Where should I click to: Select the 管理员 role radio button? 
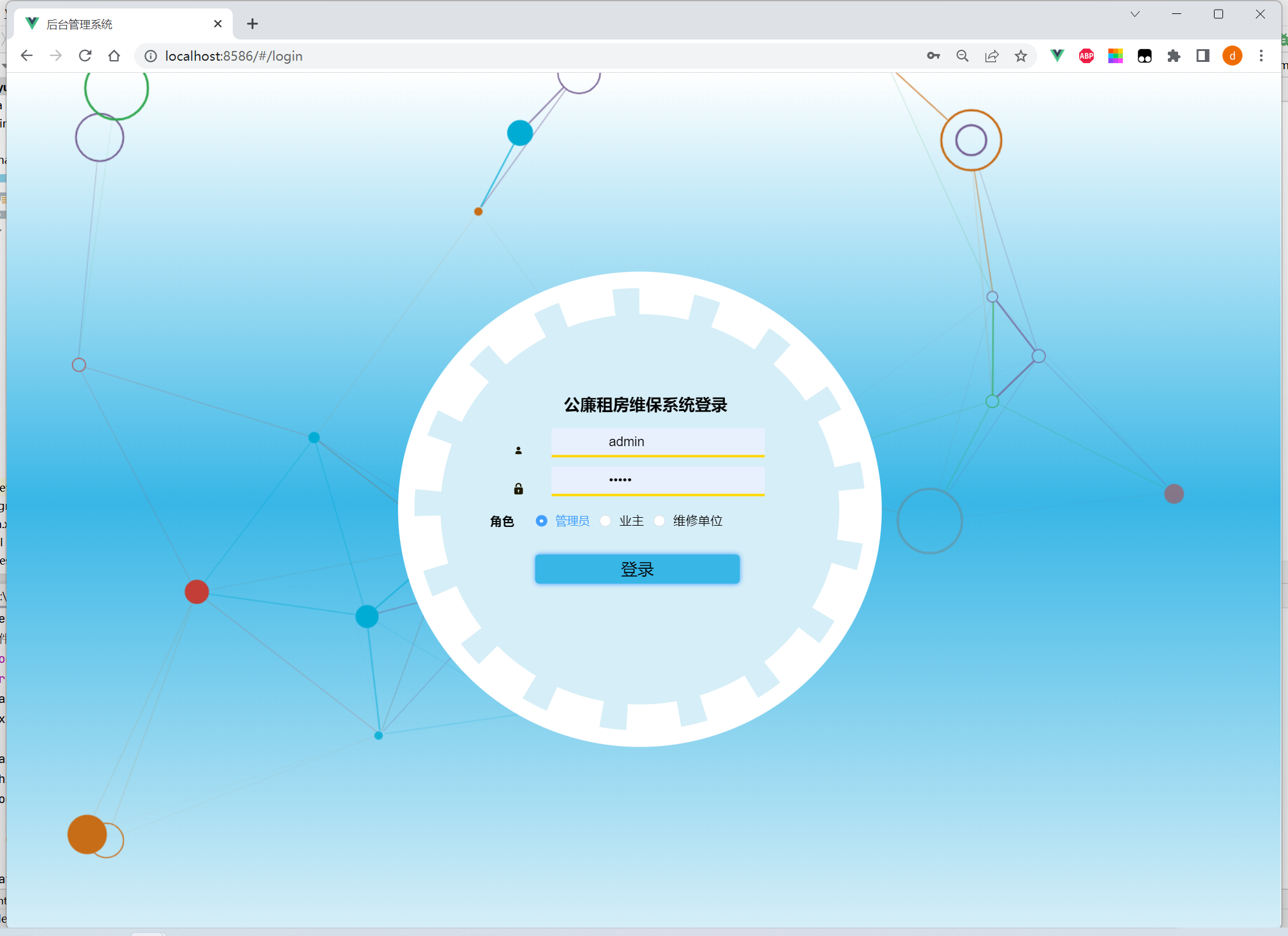541,521
